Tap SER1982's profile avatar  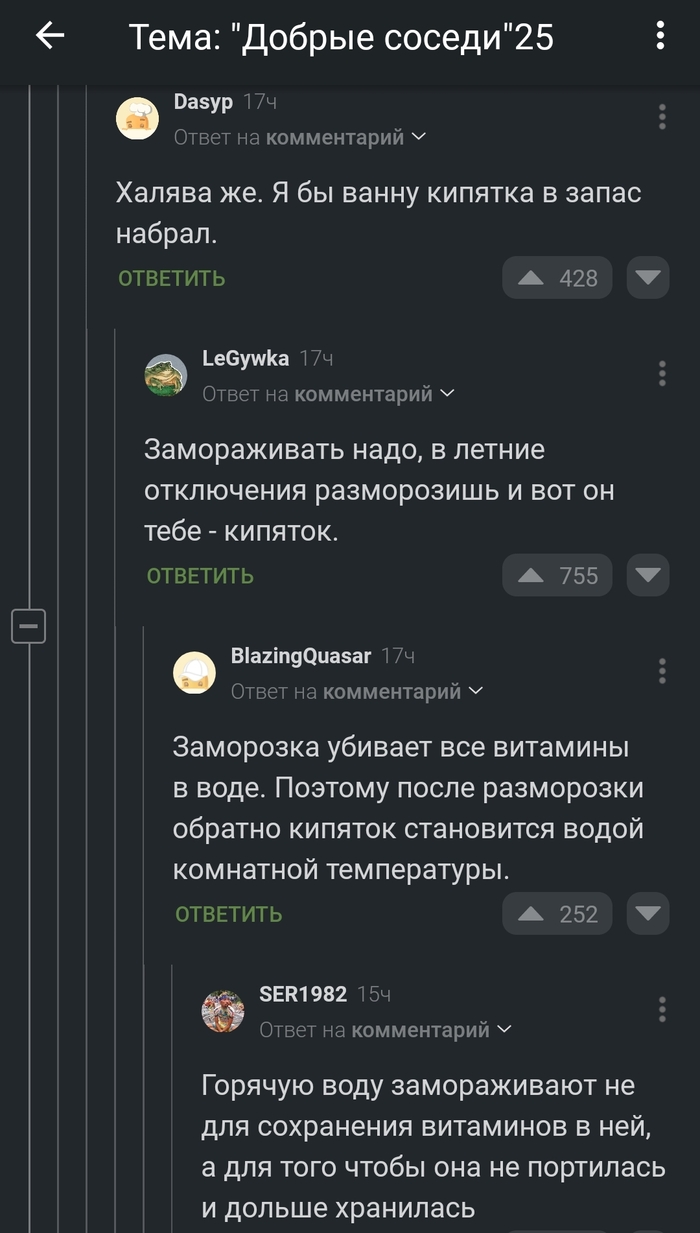(x=222, y=1011)
